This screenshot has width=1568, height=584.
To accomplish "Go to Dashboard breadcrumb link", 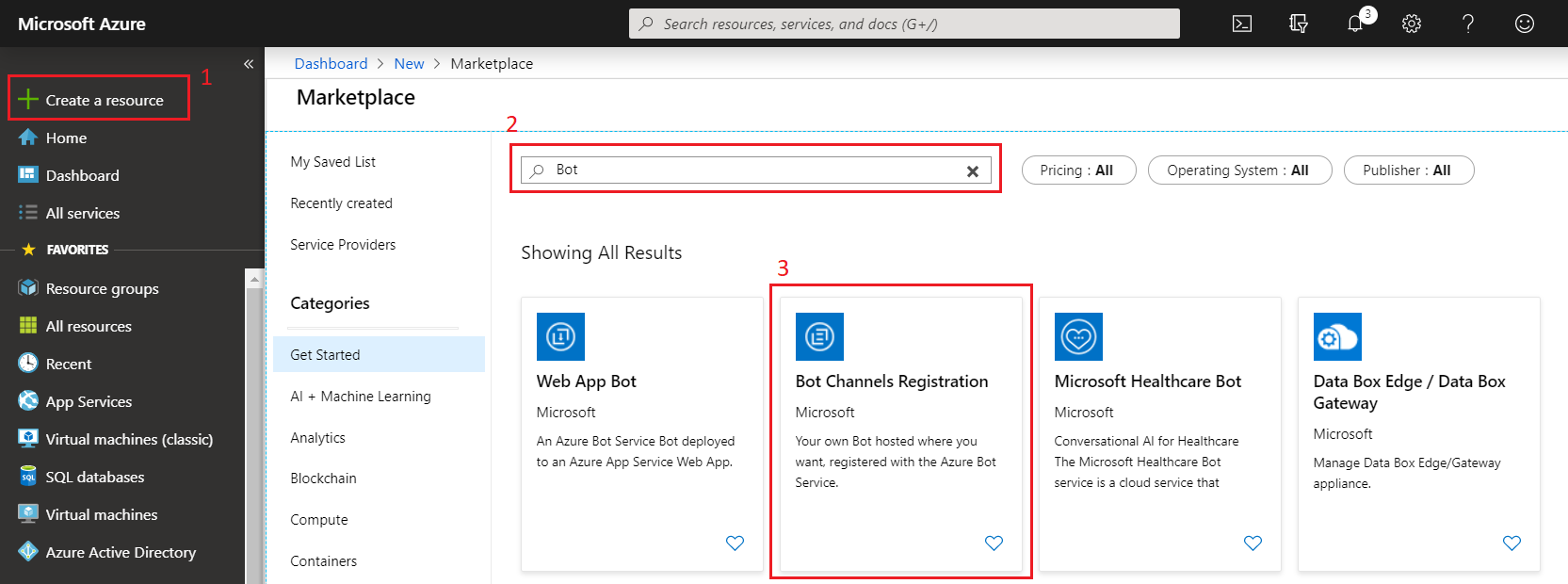I will (x=331, y=63).
